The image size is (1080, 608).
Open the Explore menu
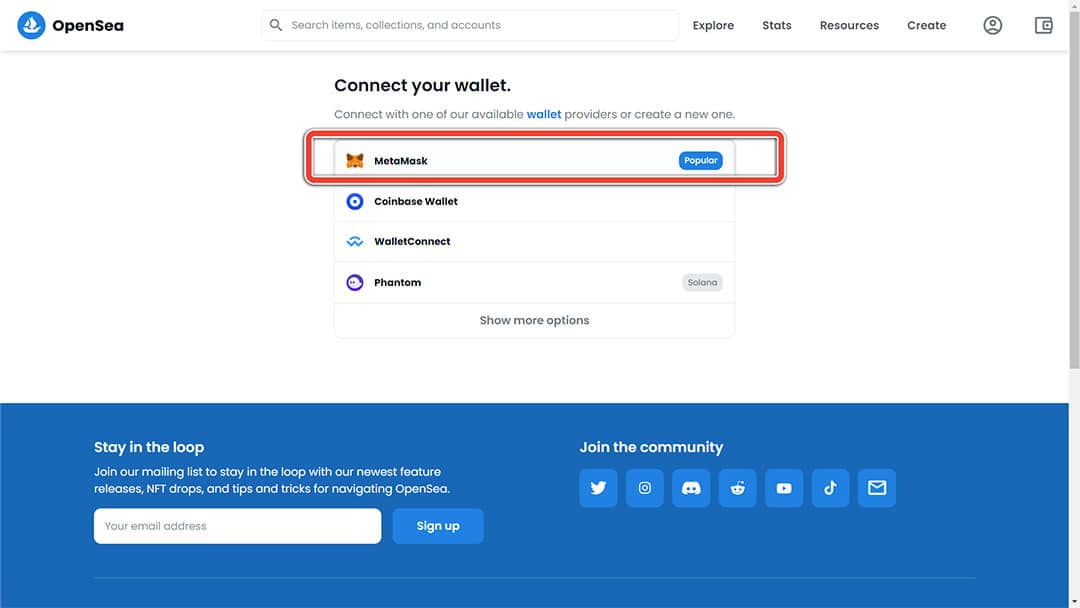tap(713, 25)
